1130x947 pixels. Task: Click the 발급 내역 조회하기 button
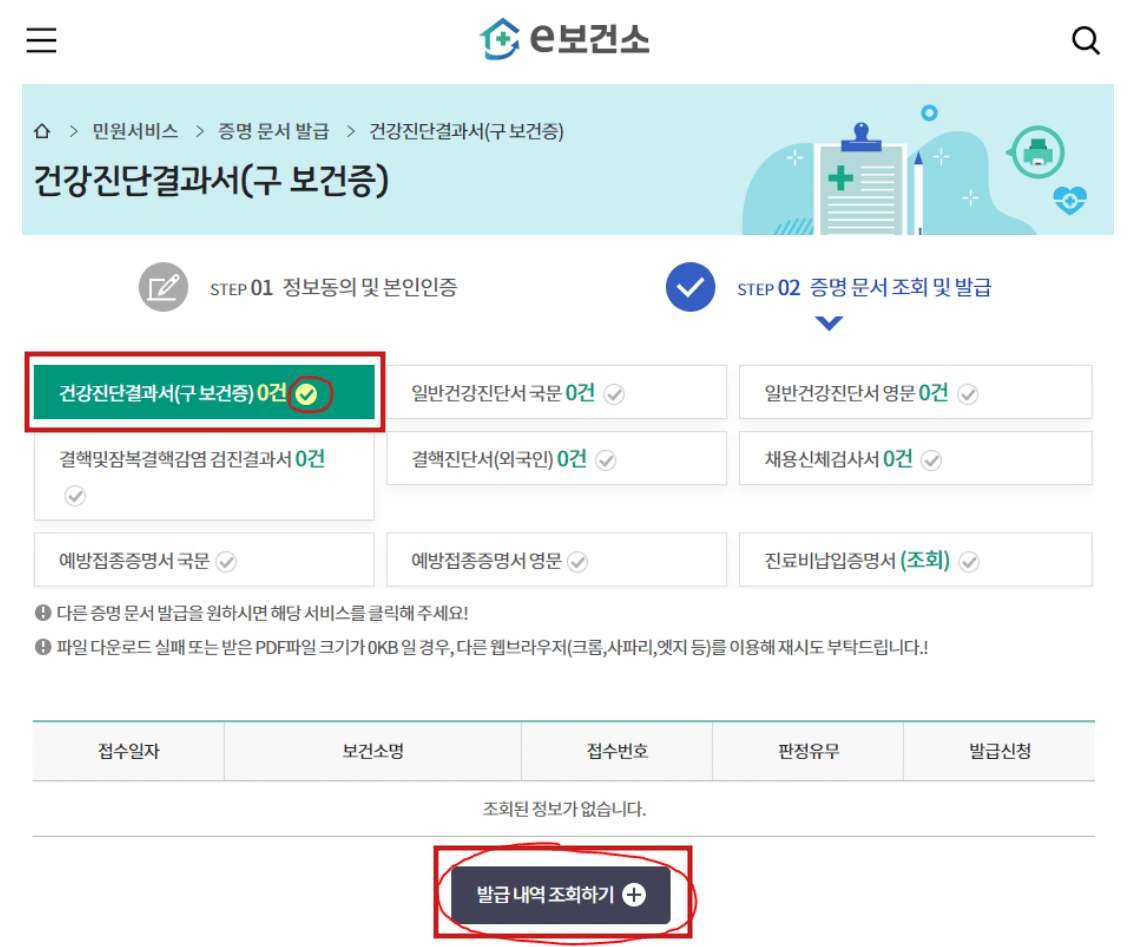pos(562,895)
